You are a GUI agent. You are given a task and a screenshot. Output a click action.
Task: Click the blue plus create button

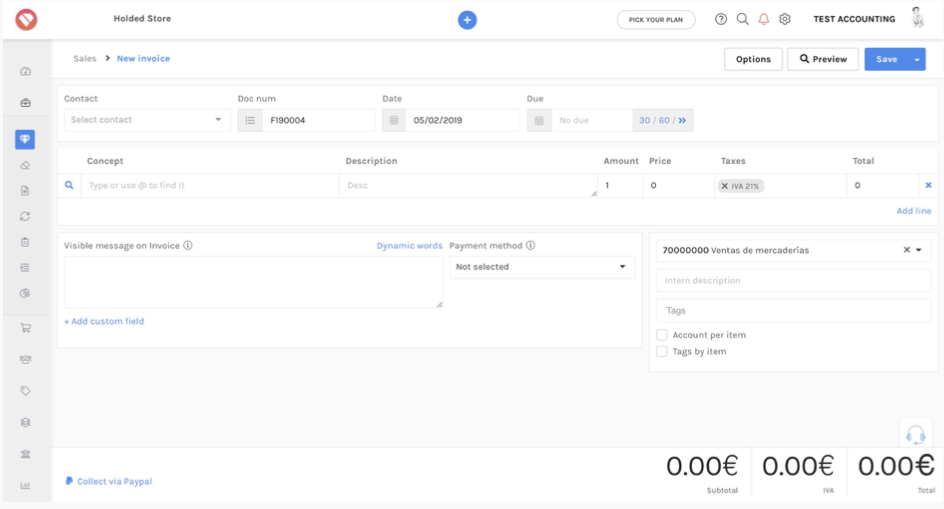coord(467,20)
